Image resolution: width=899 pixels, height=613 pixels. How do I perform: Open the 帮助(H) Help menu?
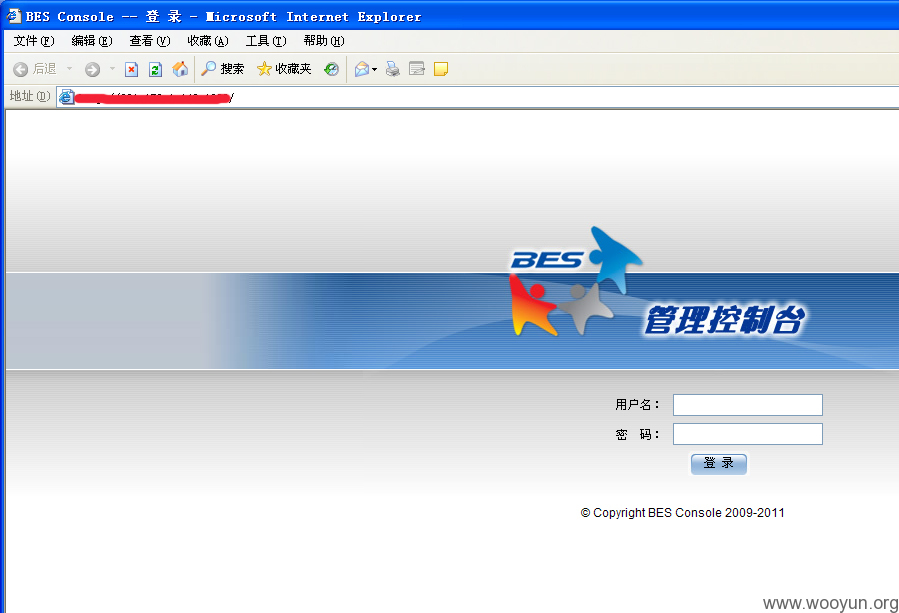[324, 41]
